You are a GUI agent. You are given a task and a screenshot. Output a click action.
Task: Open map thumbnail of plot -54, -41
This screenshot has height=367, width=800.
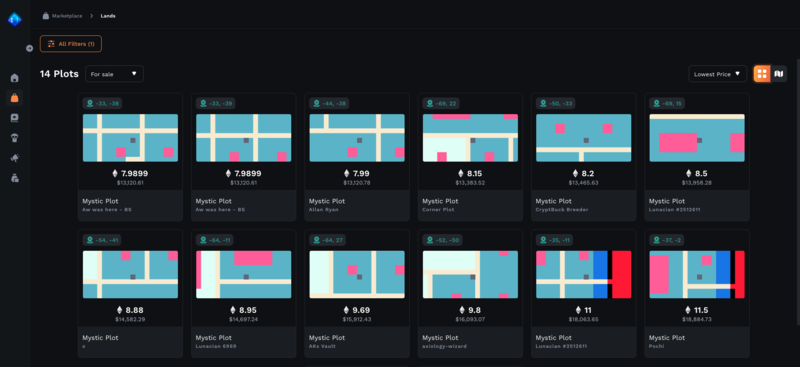[131, 274]
